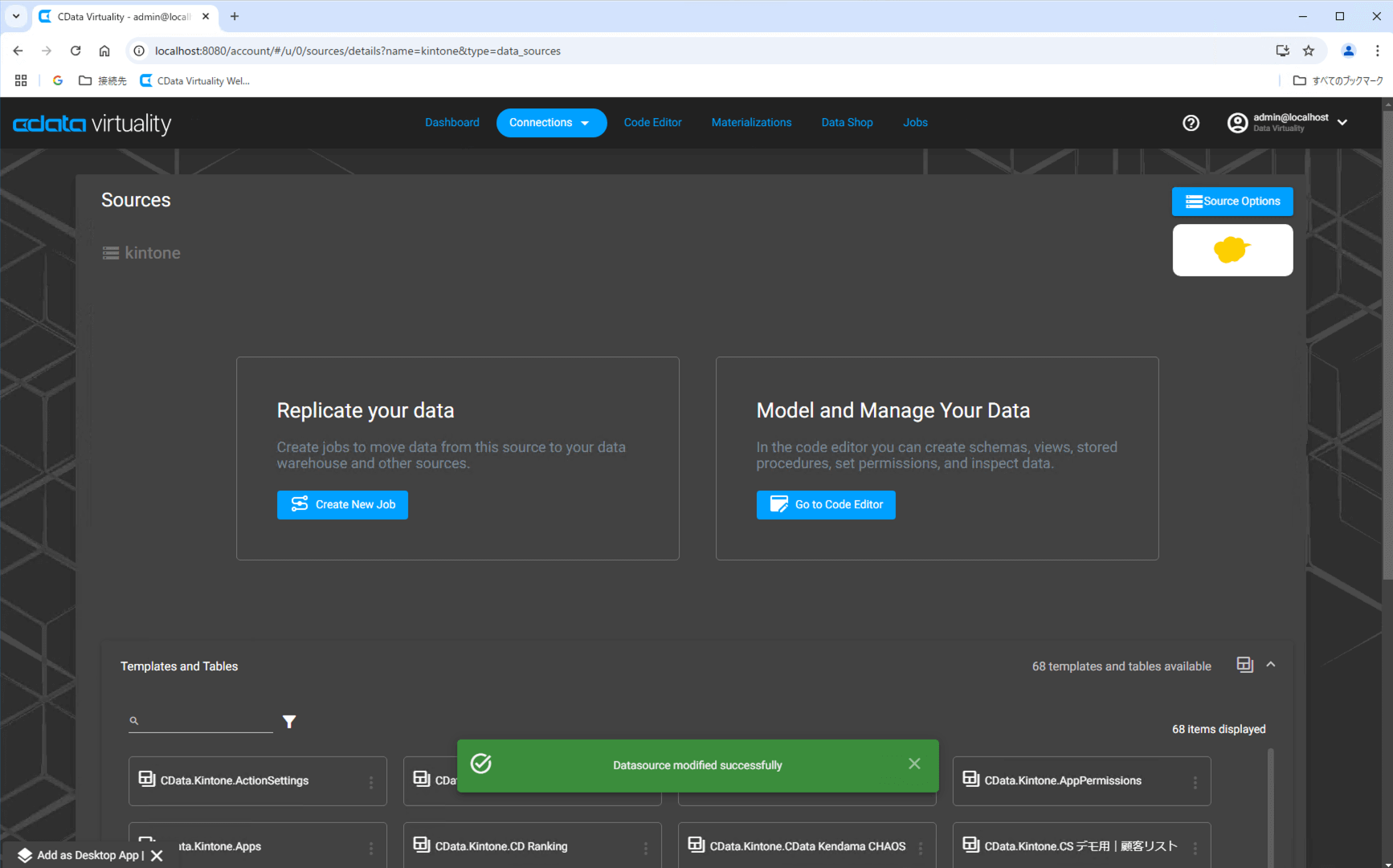The image size is (1393, 868).
Task: Open options menu for CData.Kintone.AppPermissions
Action: (x=1195, y=782)
